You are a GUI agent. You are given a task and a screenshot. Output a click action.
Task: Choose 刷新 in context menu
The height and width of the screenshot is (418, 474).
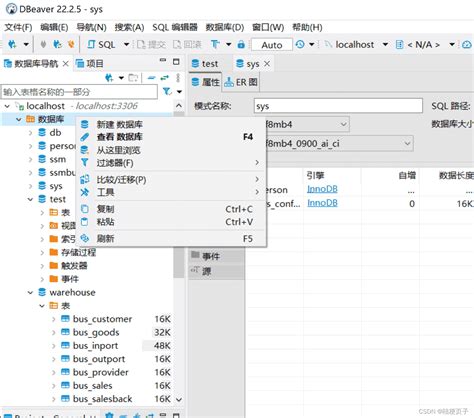[171, 238]
